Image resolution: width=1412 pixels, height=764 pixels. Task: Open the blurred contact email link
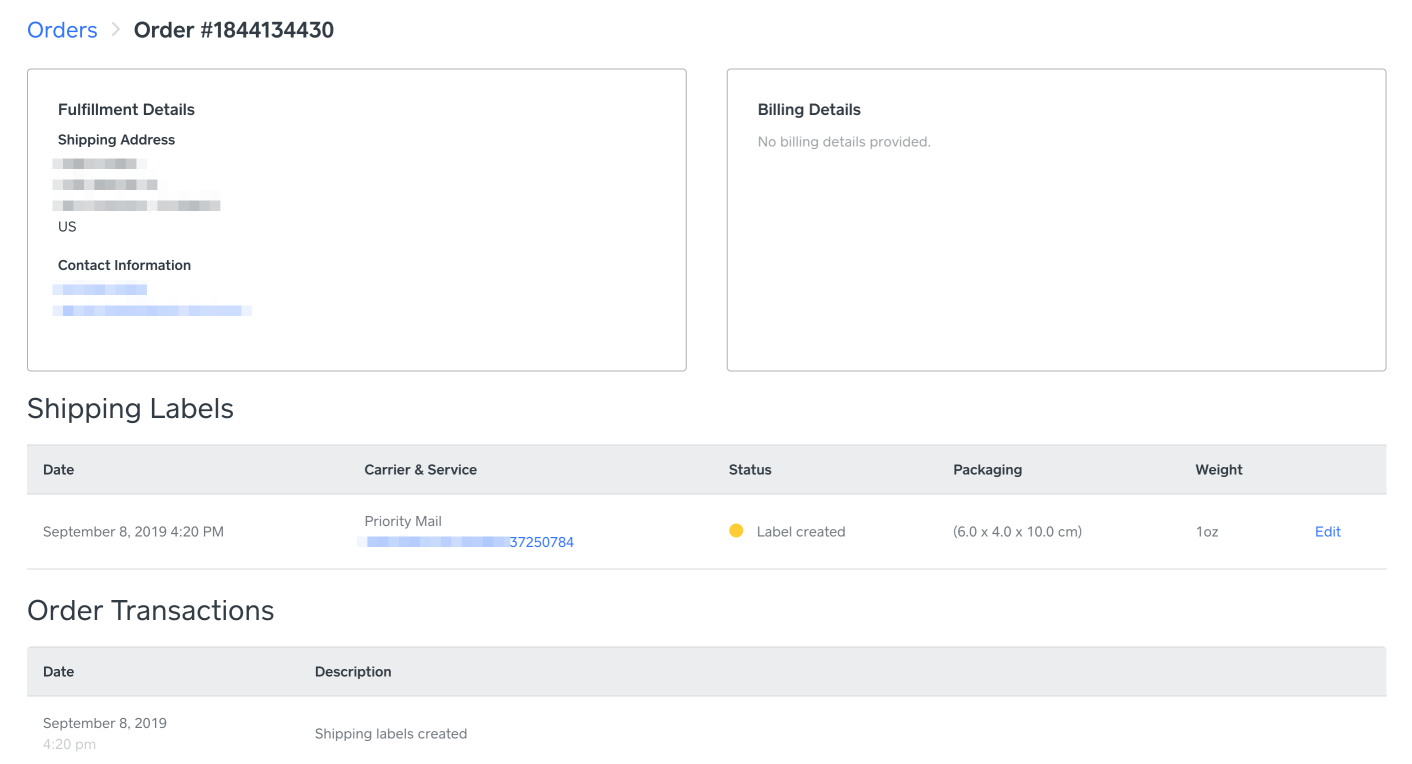click(152, 310)
